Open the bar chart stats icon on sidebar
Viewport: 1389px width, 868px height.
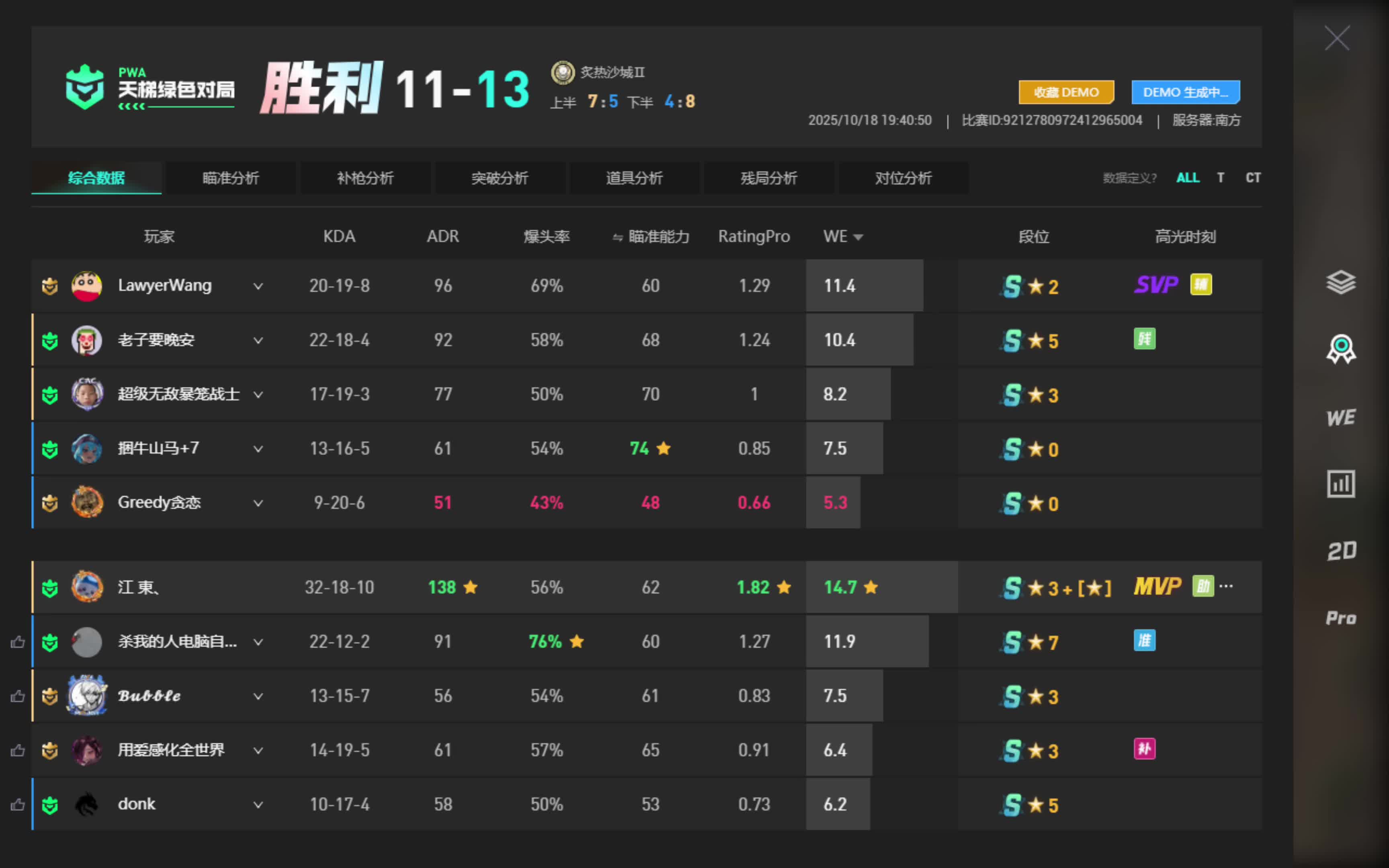pos(1341,483)
